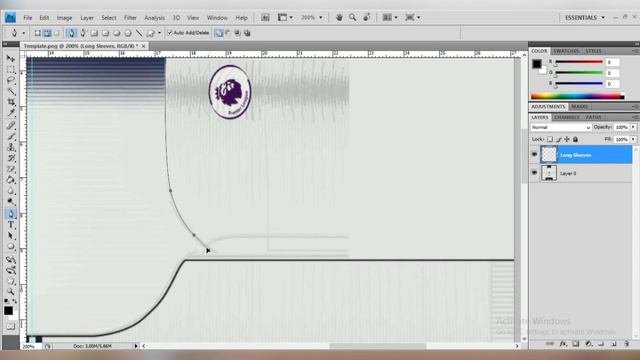This screenshot has height=360, width=640.
Task: Open the custom shape options dropdown arrow
Action: (159, 33)
